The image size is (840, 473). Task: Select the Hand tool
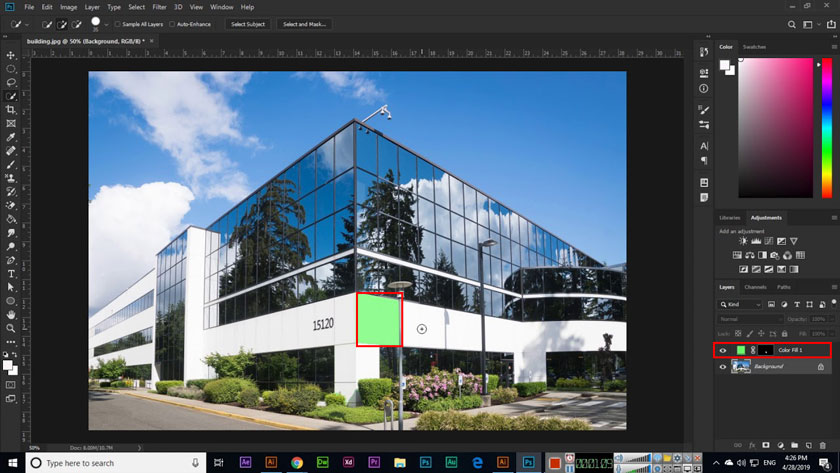click(x=10, y=315)
